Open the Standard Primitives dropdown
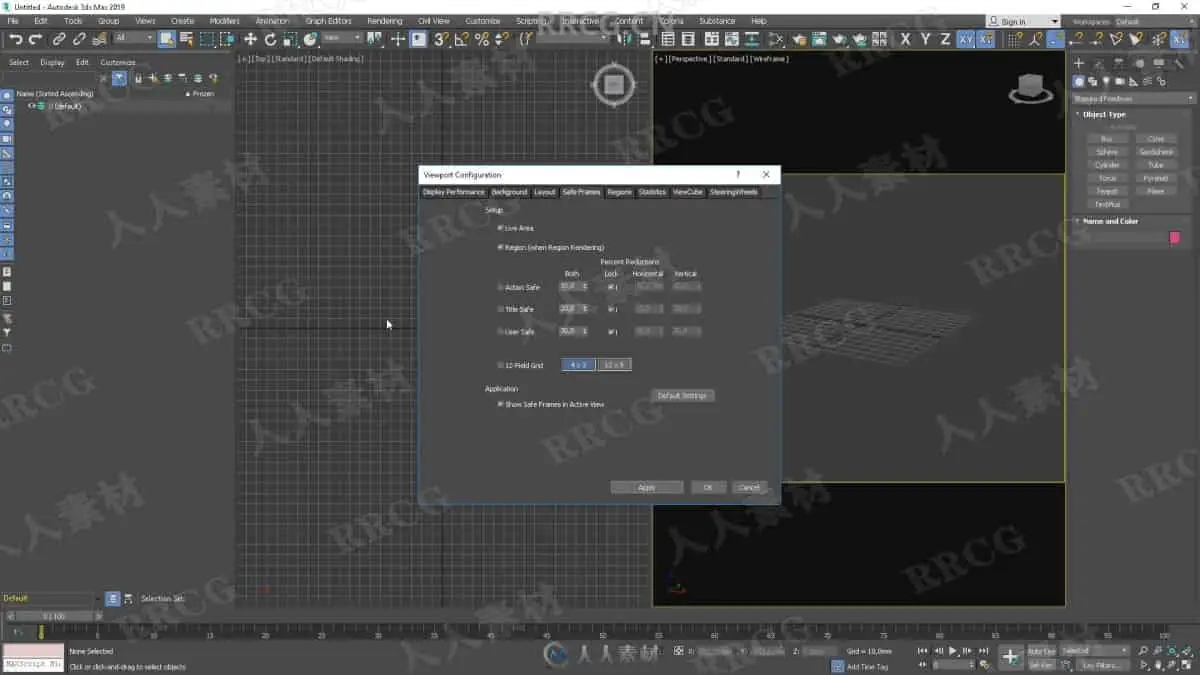Screen dimensions: 1200x675 coord(1134,98)
